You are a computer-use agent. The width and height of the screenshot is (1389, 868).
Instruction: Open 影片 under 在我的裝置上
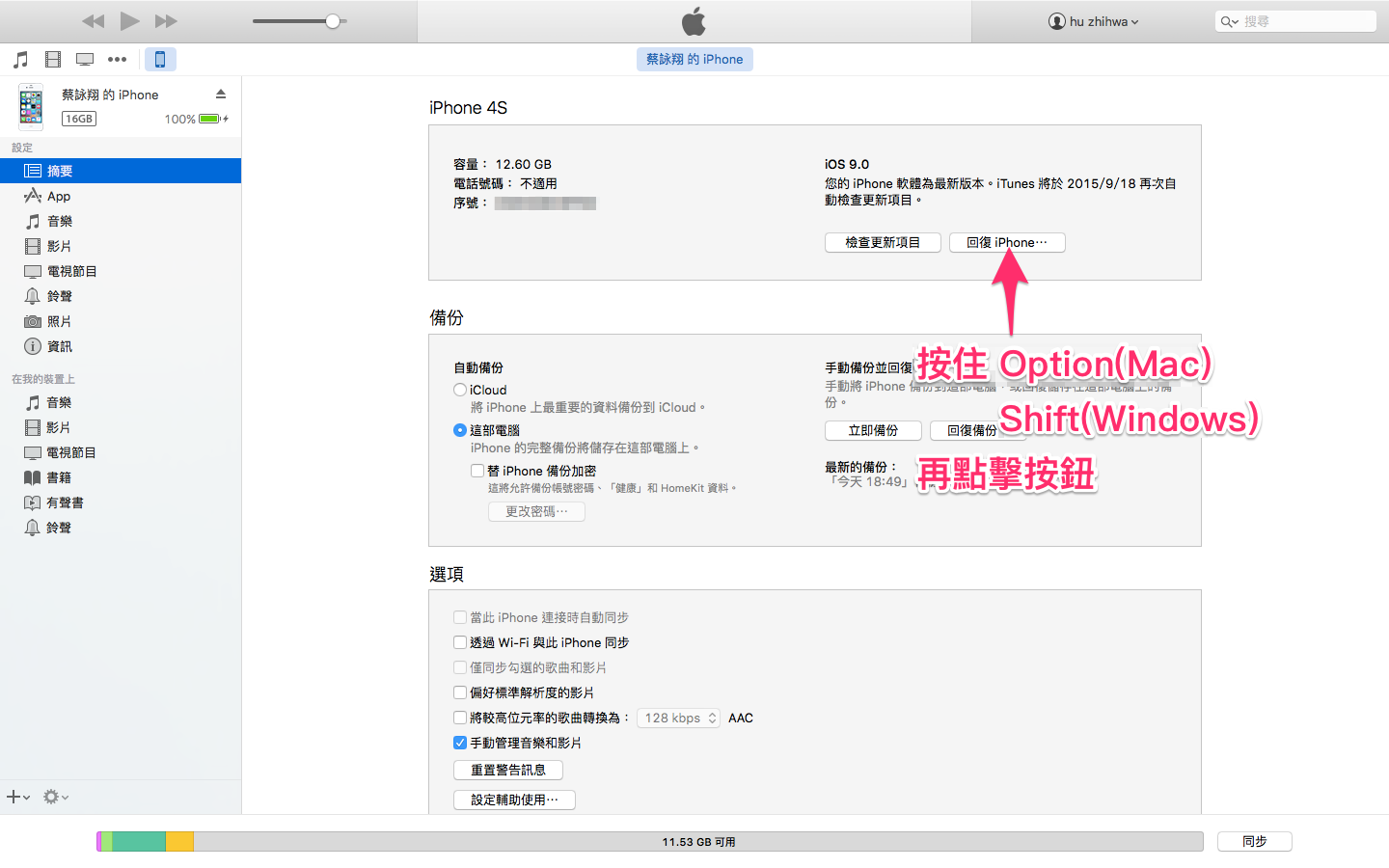[121, 427]
